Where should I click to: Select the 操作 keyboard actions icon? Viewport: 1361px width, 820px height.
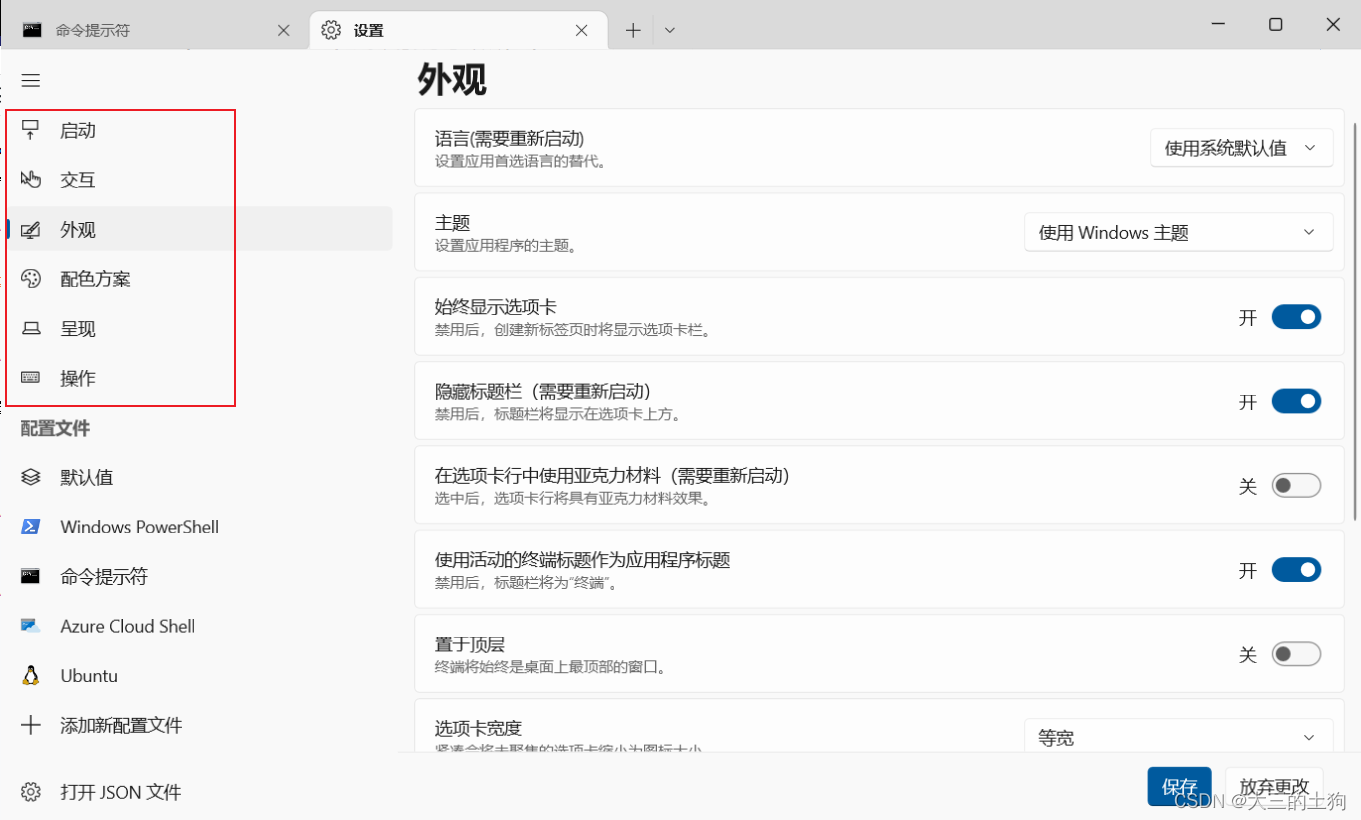click(x=31, y=377)
